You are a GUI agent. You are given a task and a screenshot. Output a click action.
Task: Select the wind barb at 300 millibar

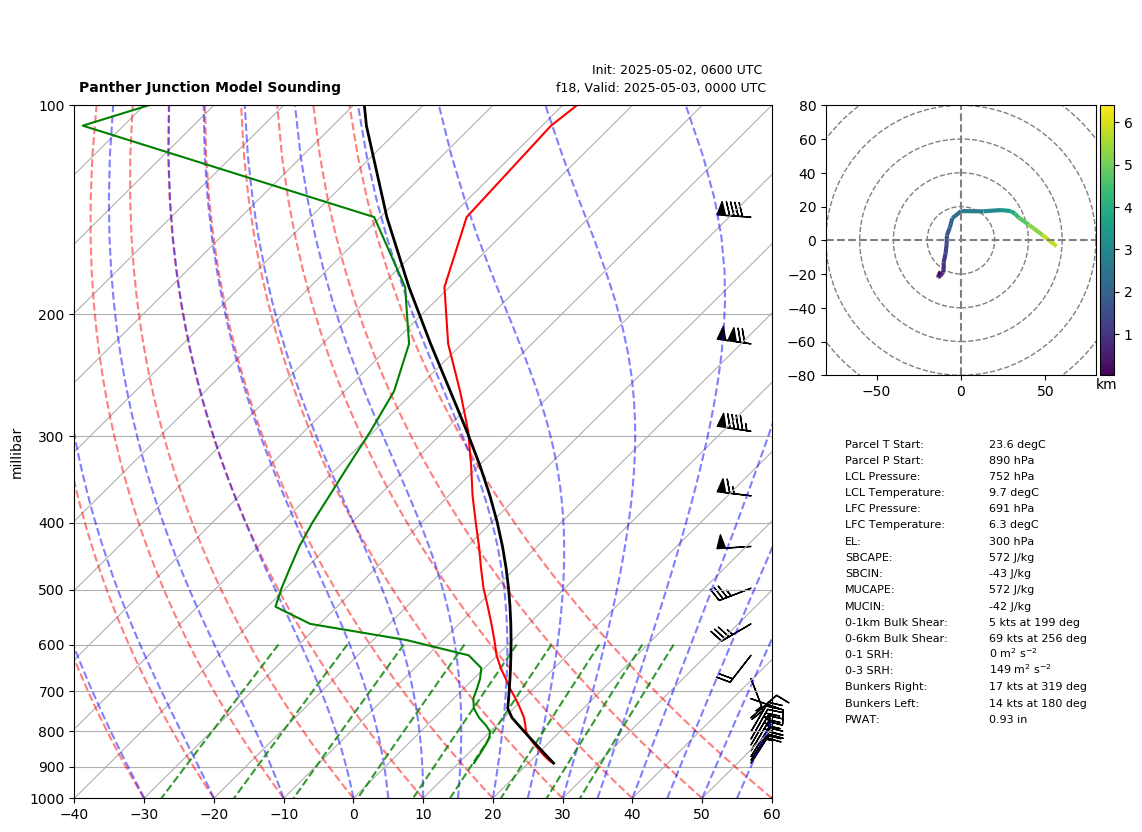733,423
